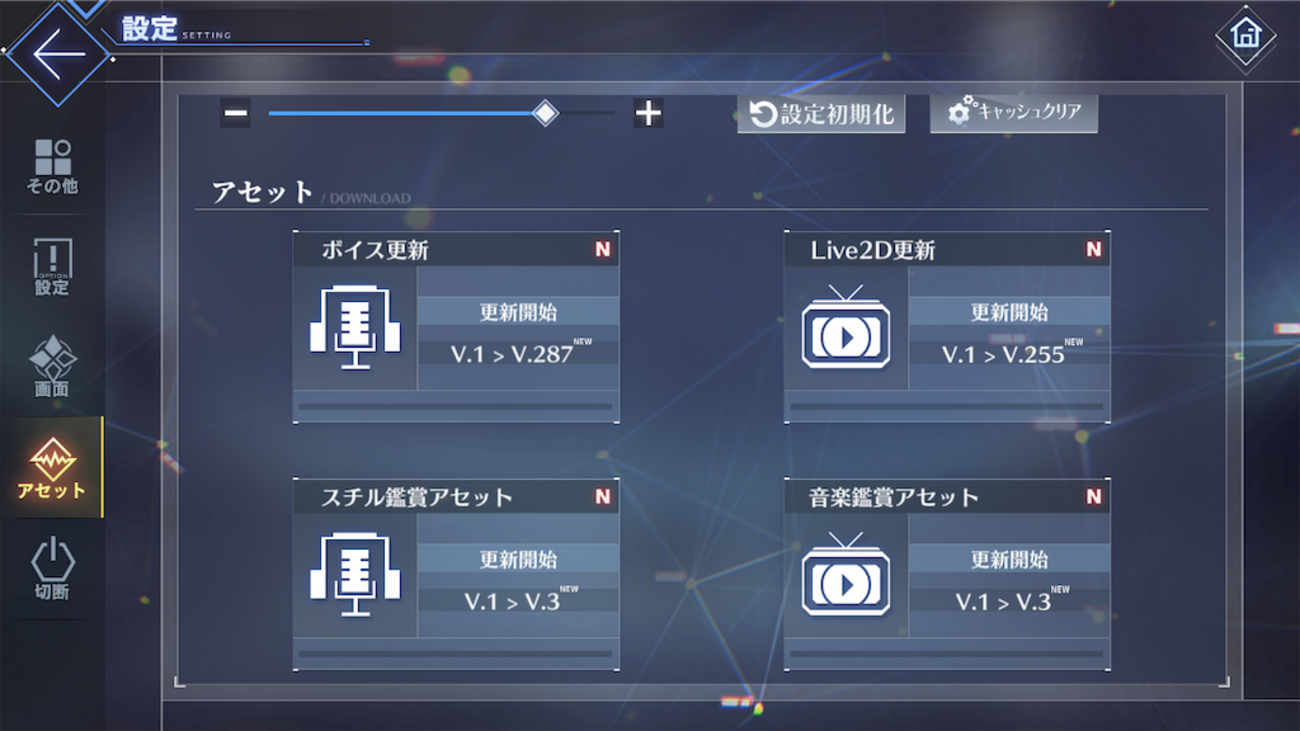Image resolution: width=1300 pixels, height=731 pixels.
Task: Click the microphone icon under ボイス更新
Action: [x=355, y=327]
